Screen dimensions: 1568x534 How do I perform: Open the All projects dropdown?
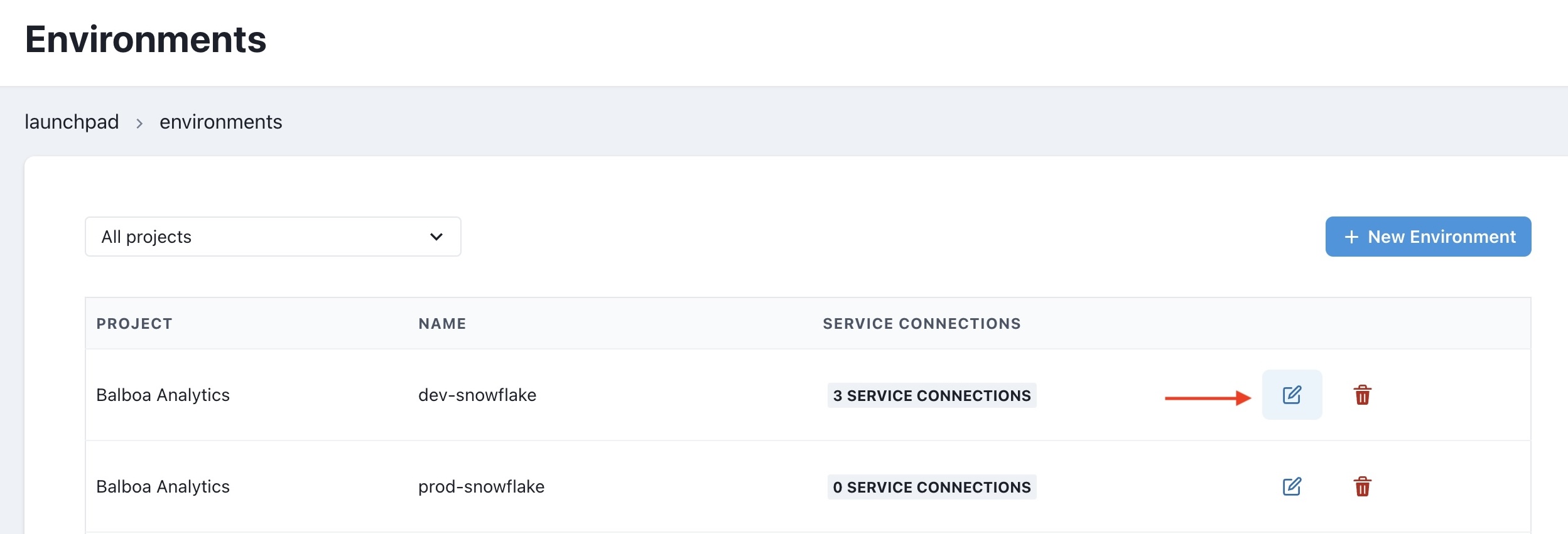273,237
